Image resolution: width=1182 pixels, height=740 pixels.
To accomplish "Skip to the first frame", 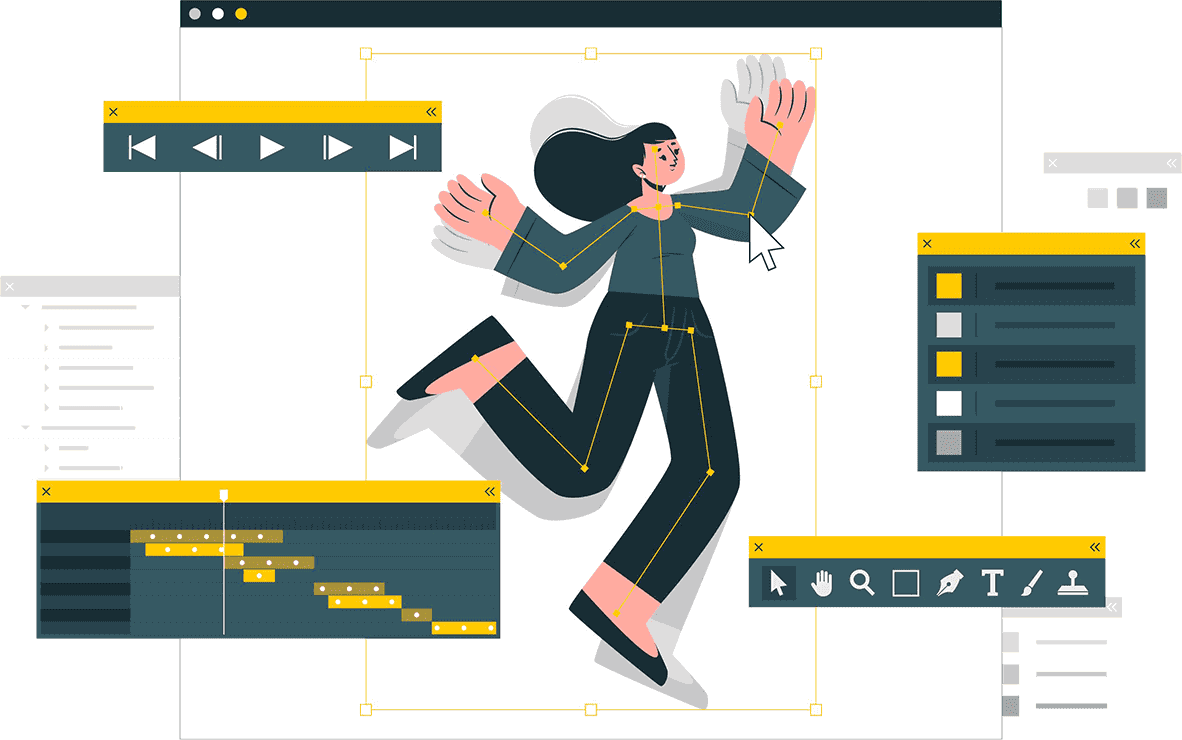I will (142, 148).
